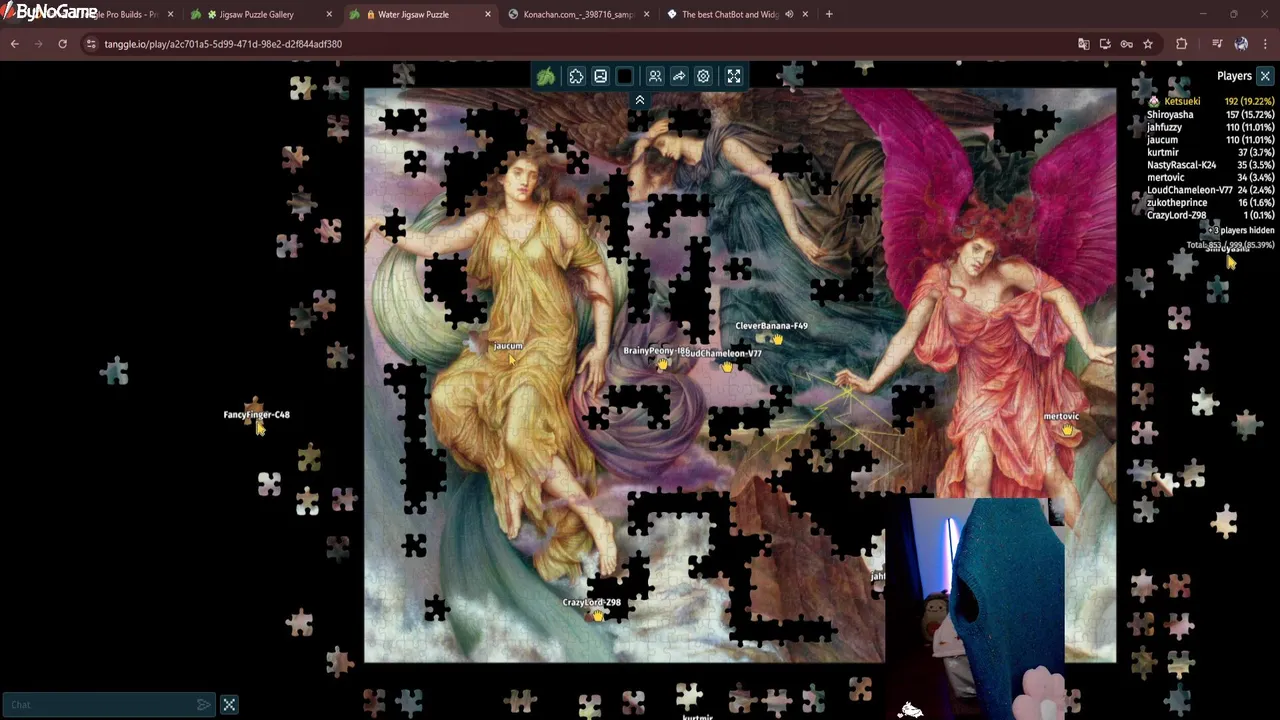
Task: Click the jaucum cursor label on puzzle
Action: 508,346
